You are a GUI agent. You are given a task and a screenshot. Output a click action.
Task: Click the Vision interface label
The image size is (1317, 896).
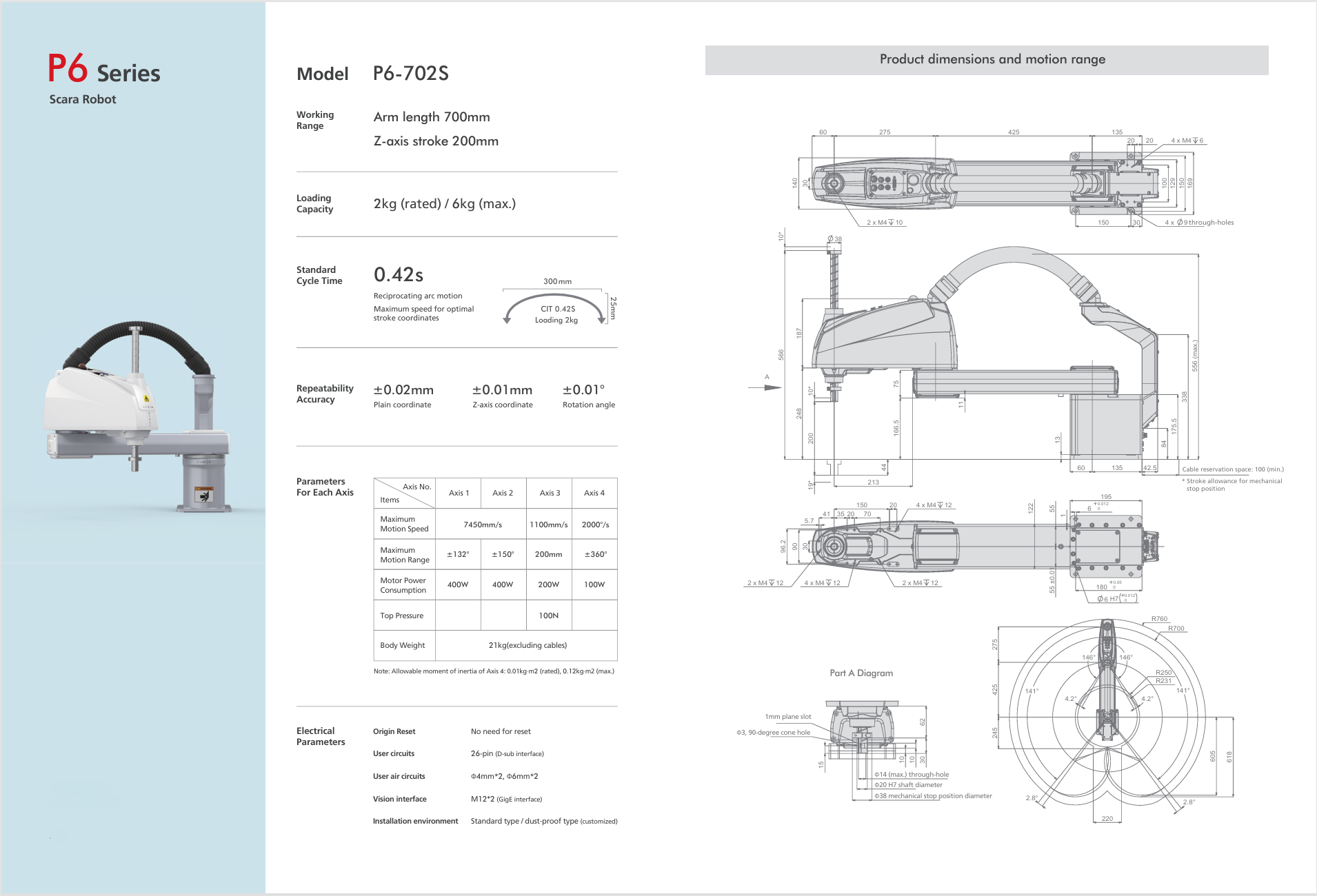399,799
